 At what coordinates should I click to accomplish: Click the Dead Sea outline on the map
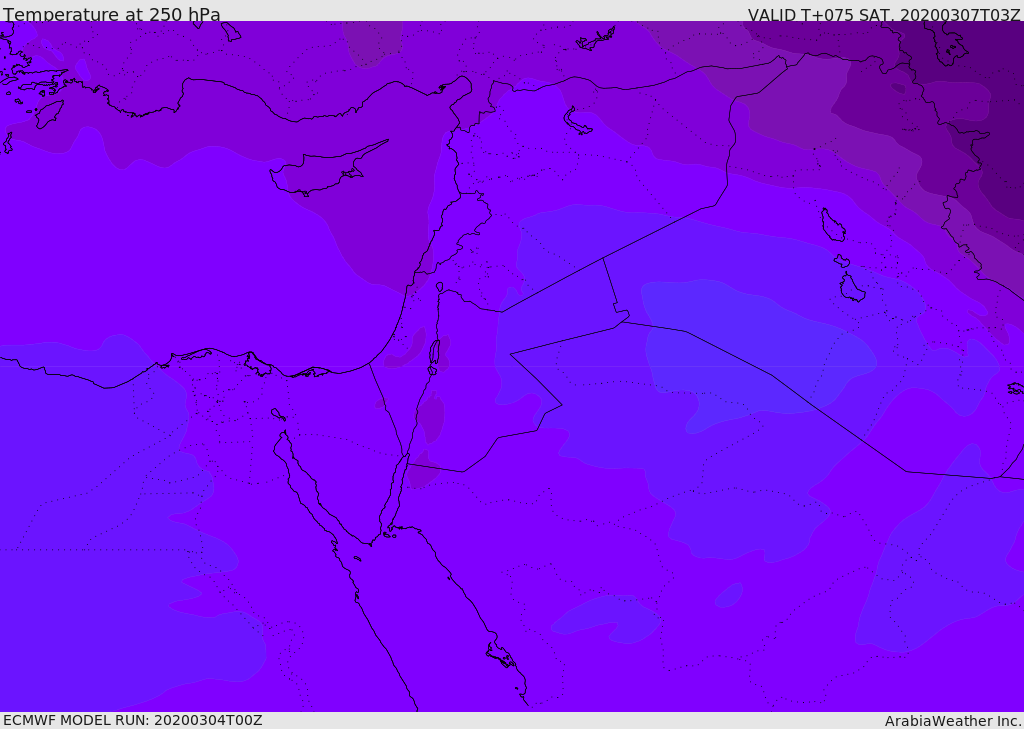coord(434,353)
